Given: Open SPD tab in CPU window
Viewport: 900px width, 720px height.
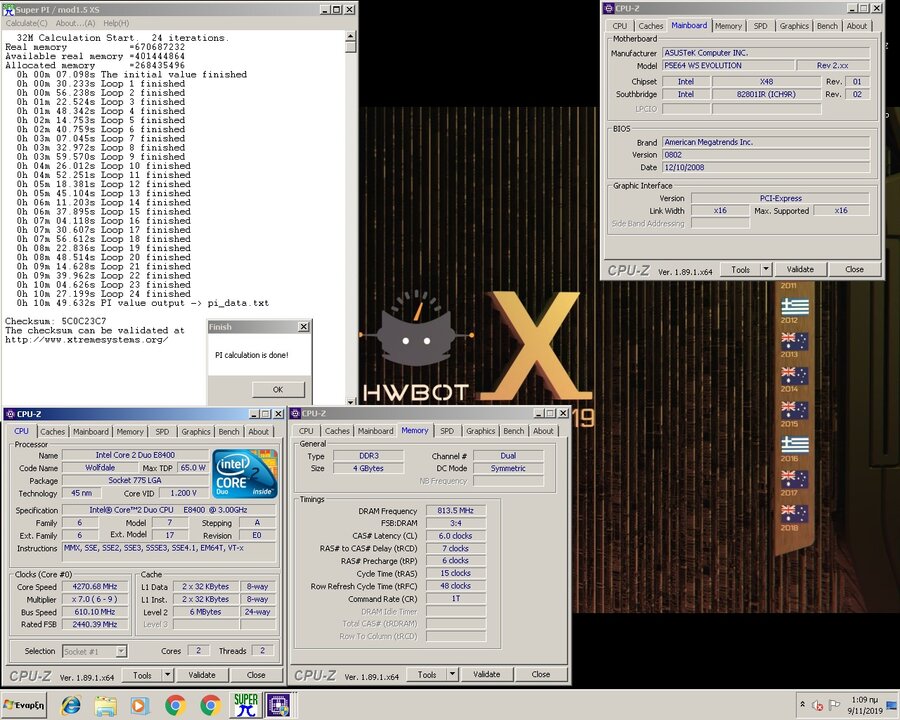Looking at the screenshot, I should (162, 431).
